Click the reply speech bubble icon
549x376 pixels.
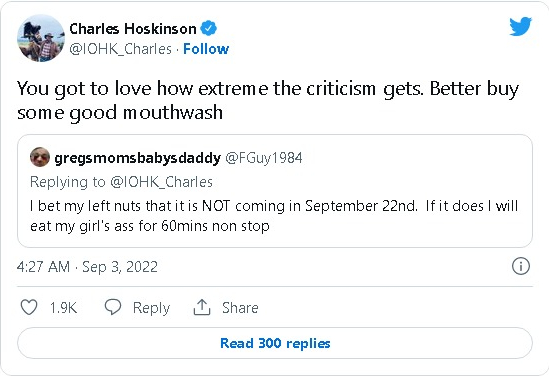pyautogui.click(x=113, y=307)
